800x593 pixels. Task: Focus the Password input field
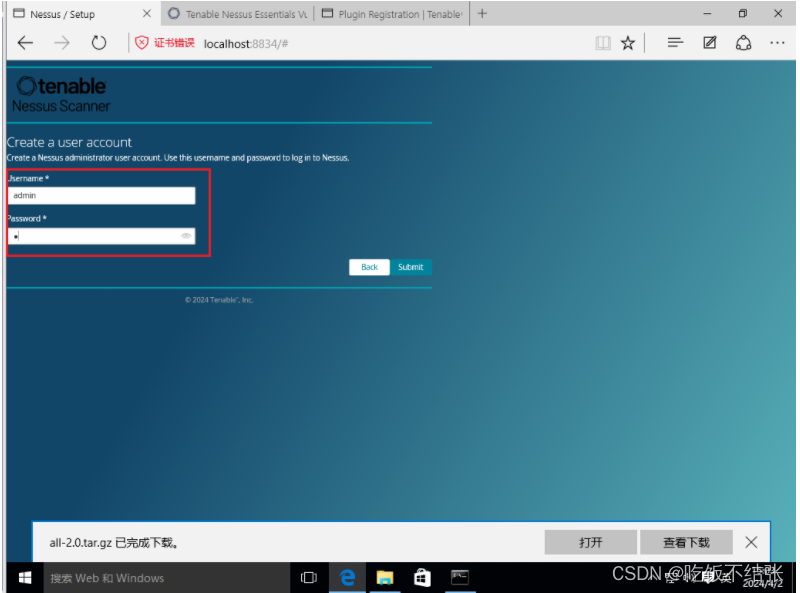pyautogui.click(x=101, y=236)
